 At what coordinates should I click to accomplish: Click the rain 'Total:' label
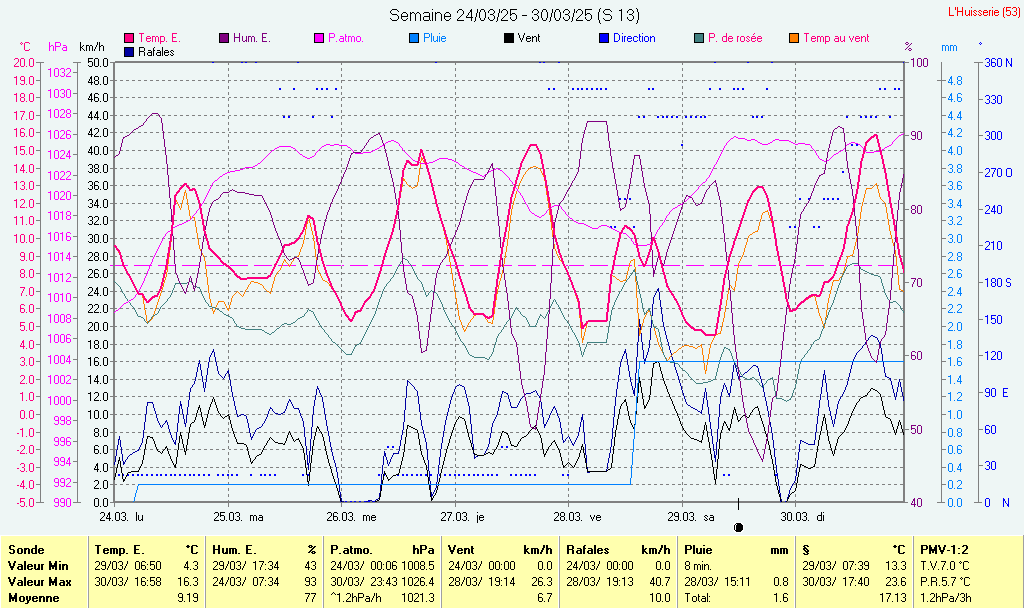(699, 598)
